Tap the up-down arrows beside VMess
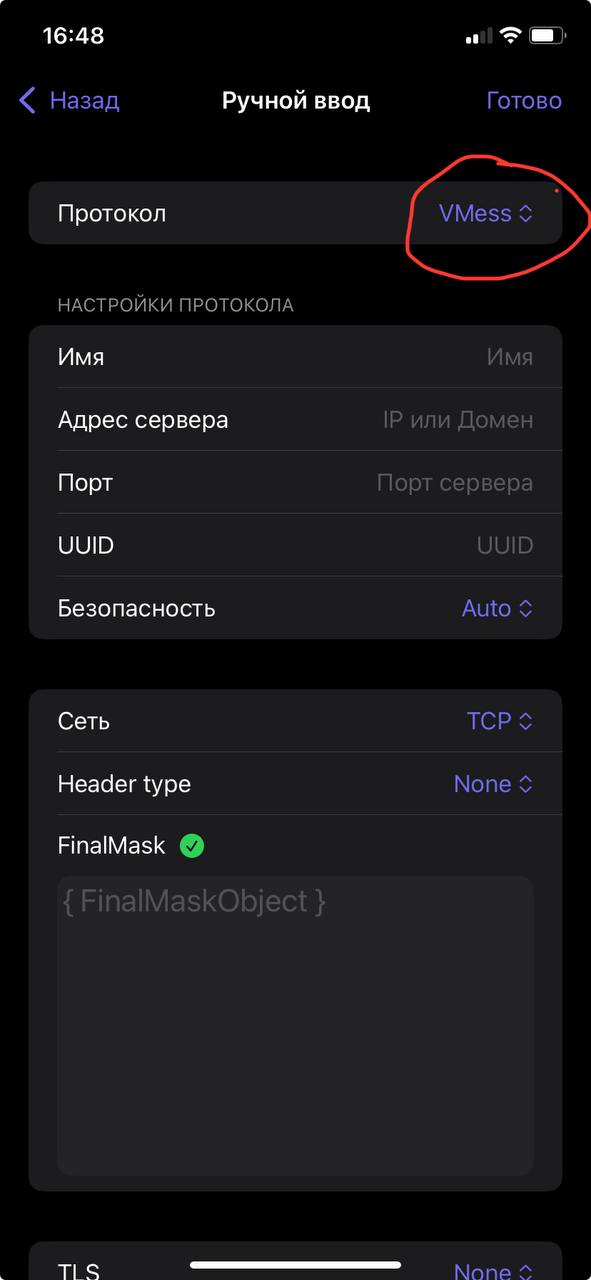 pyautogui.click(x=525, y=214)
